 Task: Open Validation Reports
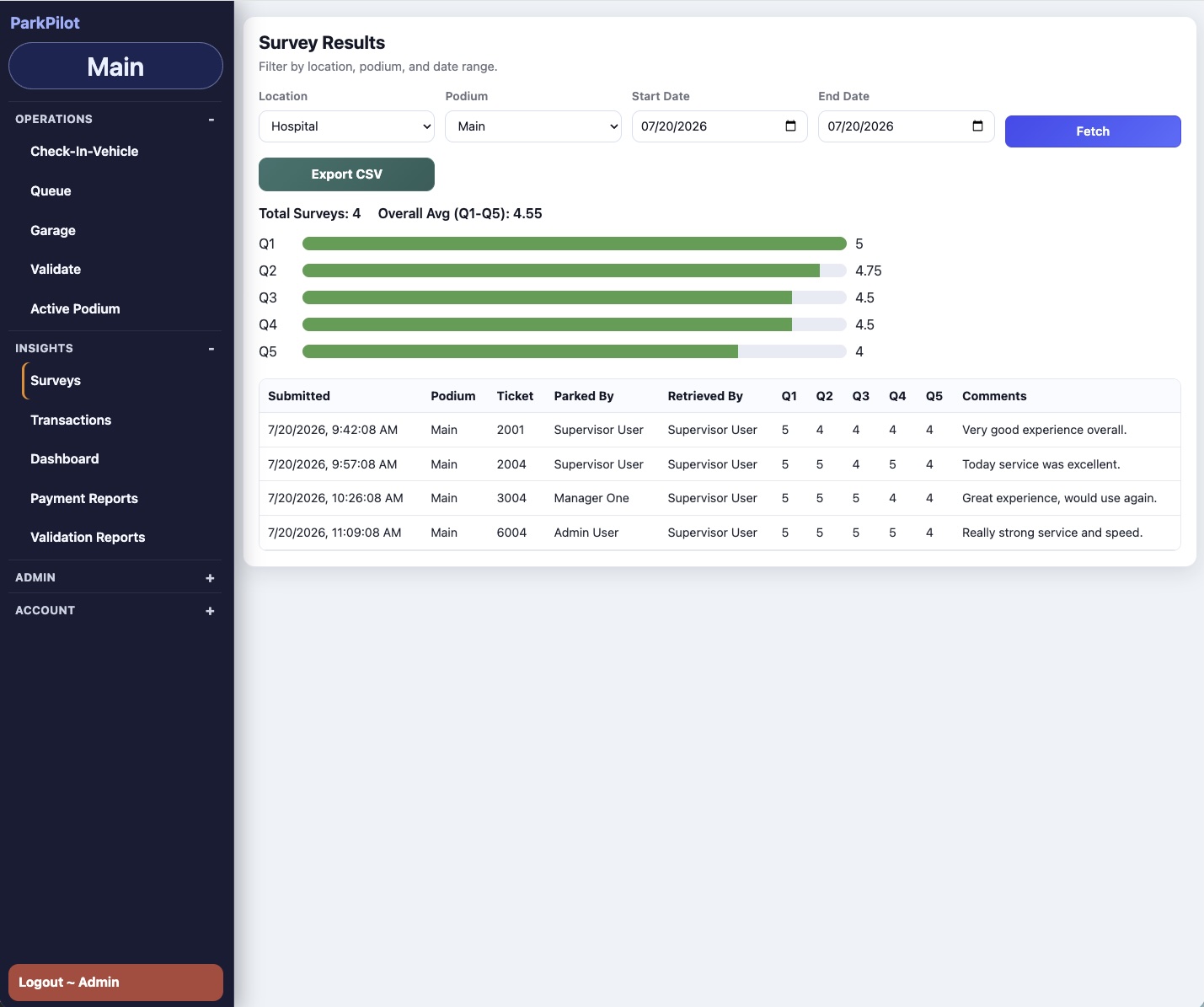point(88,538)
